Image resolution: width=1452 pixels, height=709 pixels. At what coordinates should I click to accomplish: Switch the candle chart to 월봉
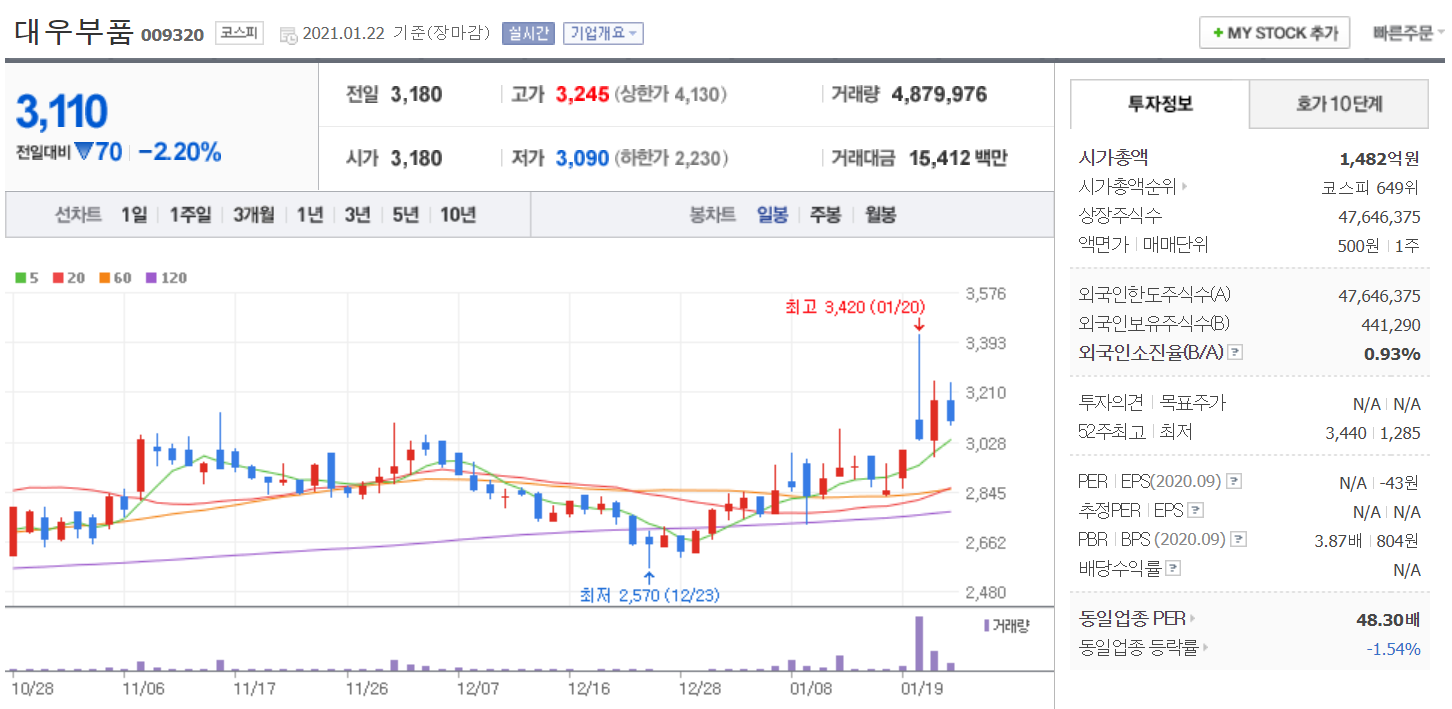click(880, 215)
